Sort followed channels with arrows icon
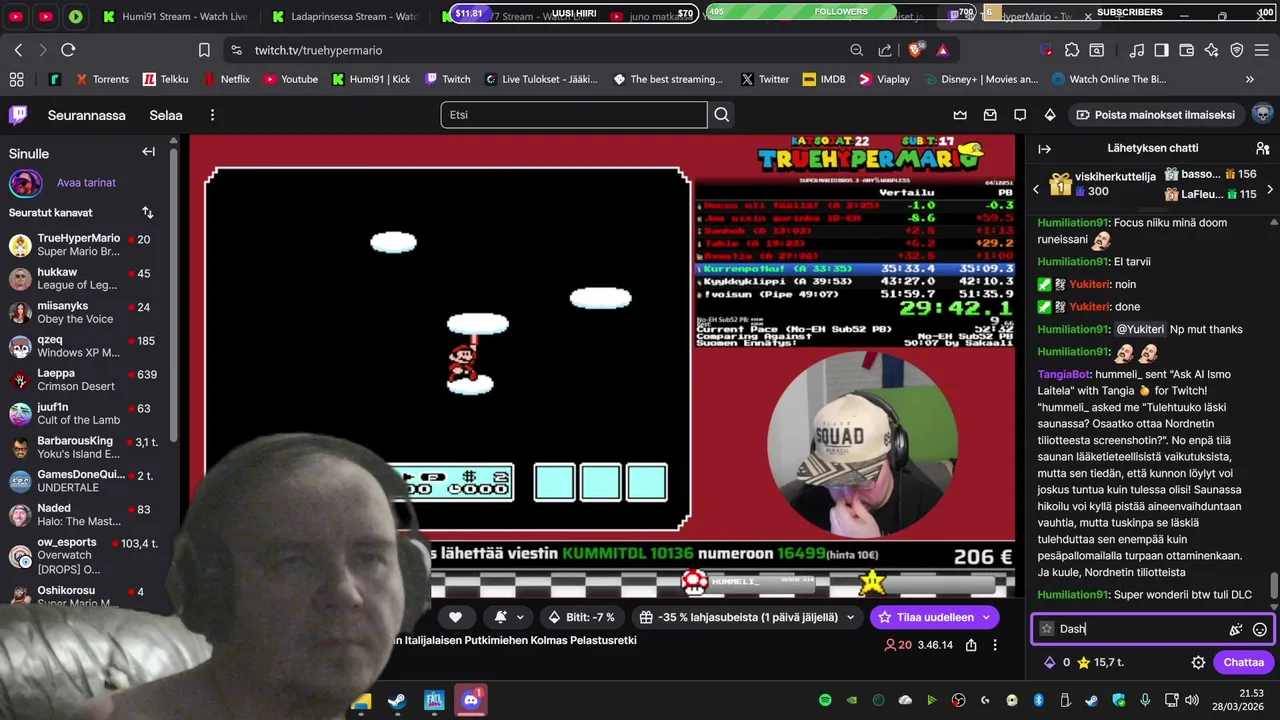The width and height of the screenshot is (1280, 720). click(x=148, y=212)
